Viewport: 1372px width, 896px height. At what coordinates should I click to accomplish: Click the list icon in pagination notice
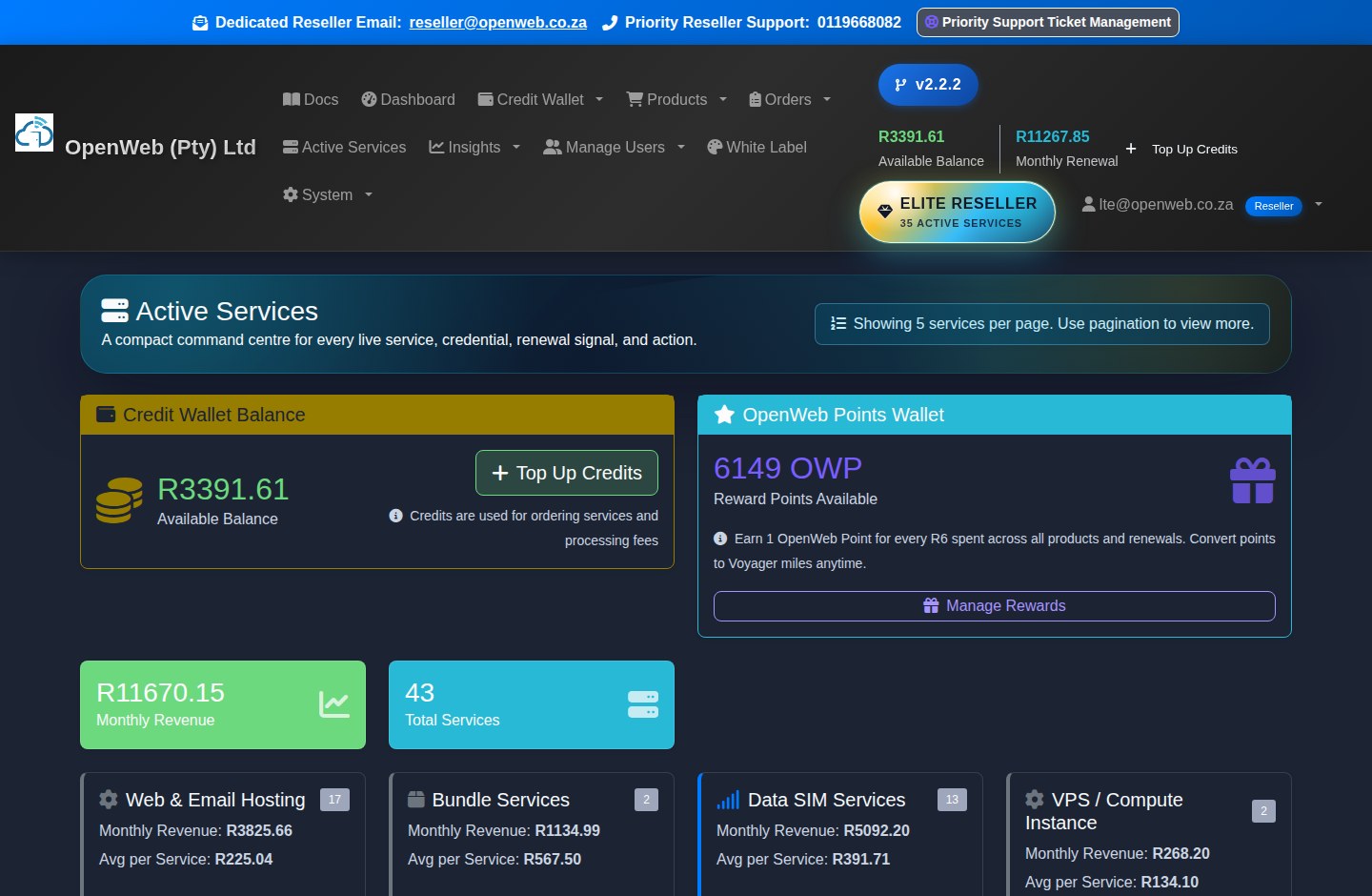click(x=838, y=323)
